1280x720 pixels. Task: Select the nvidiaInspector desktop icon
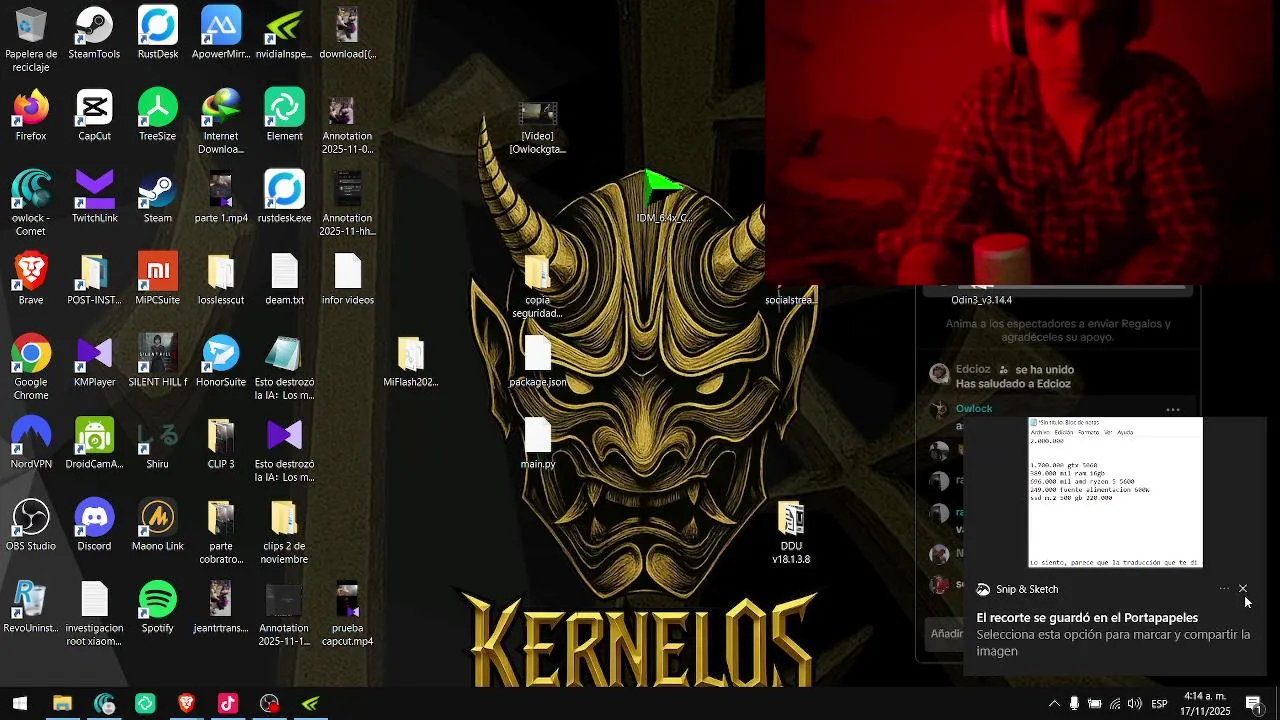284,33
